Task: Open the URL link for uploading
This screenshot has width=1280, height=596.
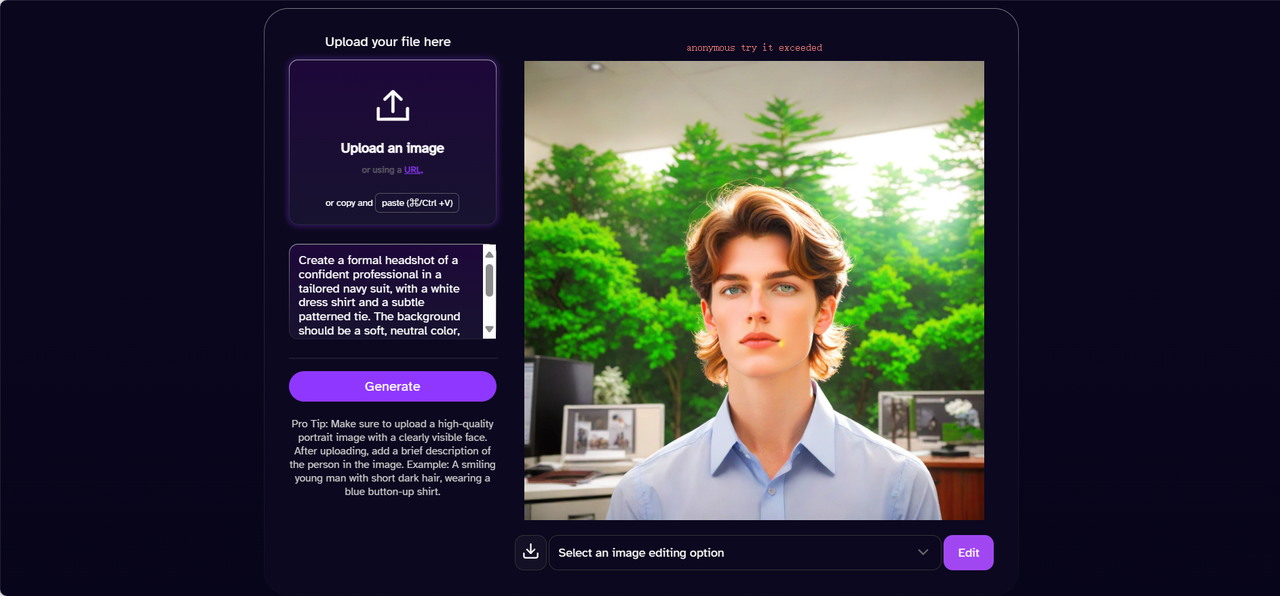Action: [413, 170]
